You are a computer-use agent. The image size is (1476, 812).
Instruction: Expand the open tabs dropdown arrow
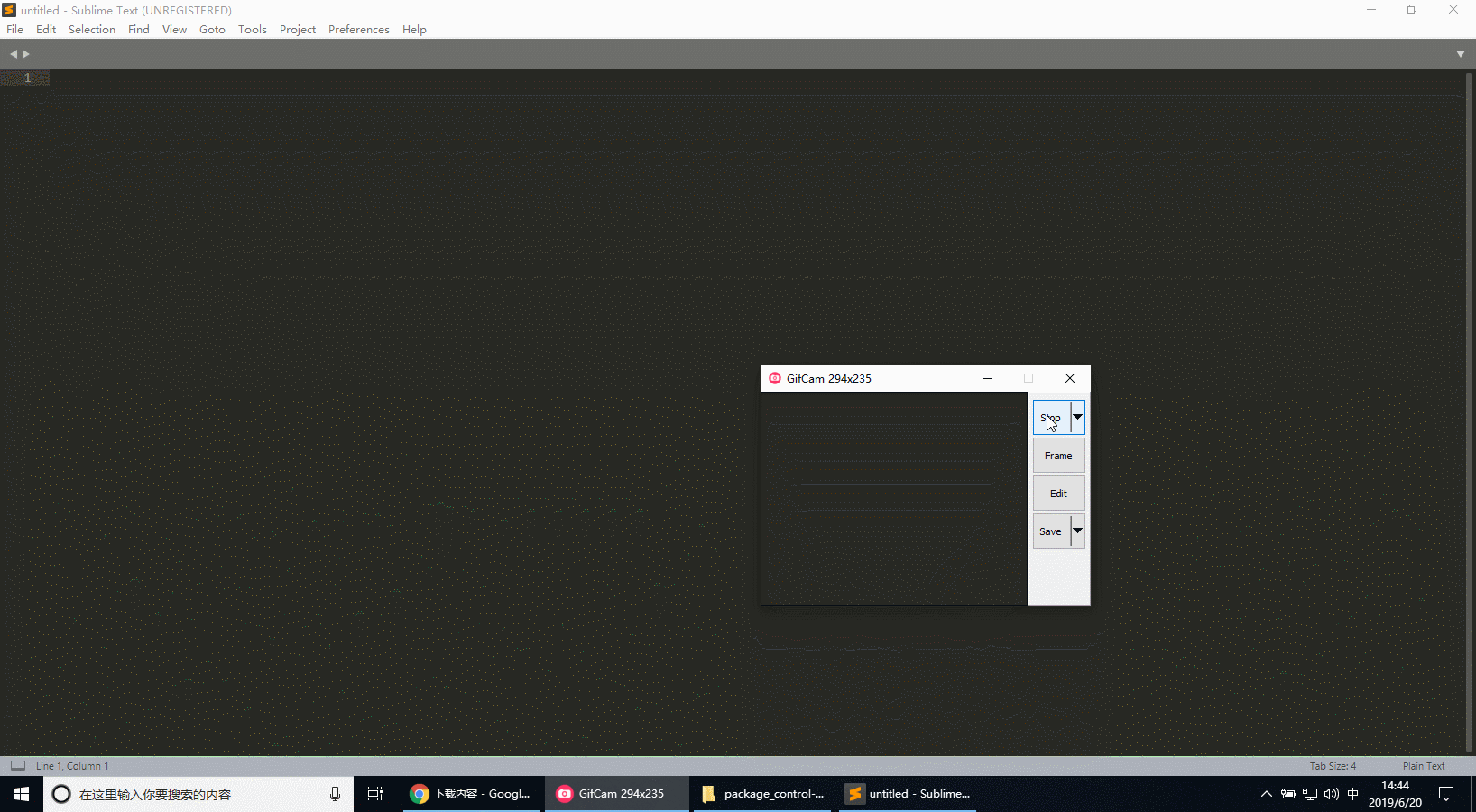(1461, 54)
